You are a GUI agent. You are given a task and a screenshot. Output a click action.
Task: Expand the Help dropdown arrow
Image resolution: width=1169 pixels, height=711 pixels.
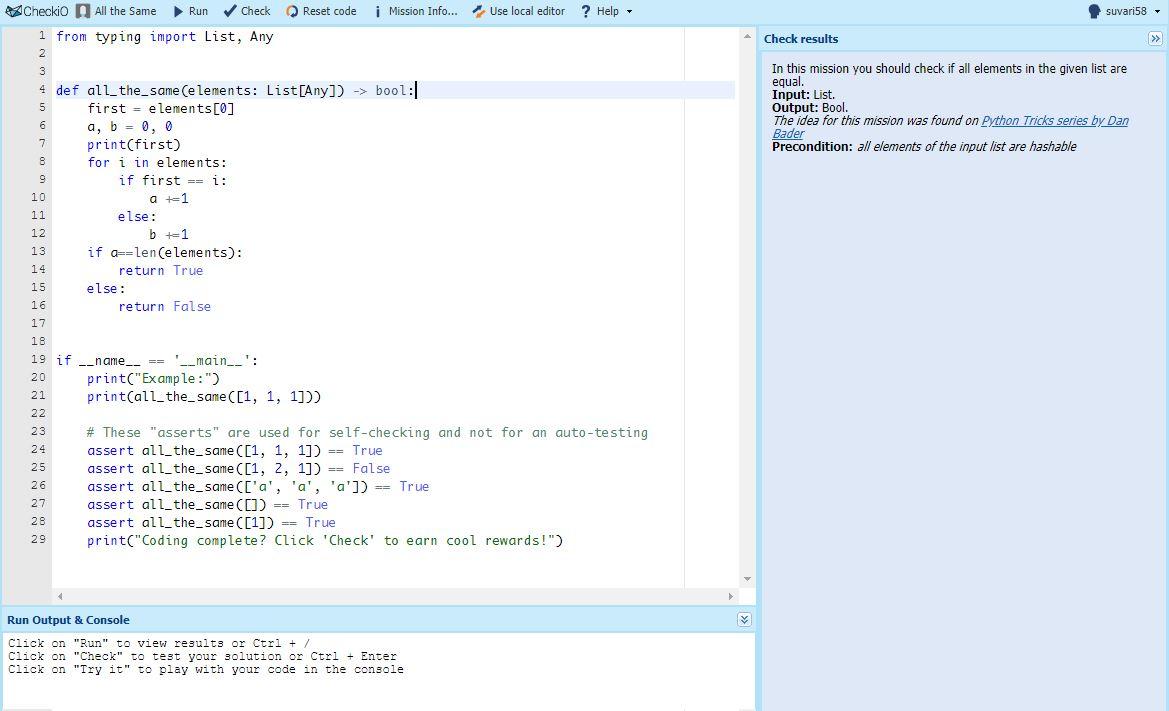point(629,12)
